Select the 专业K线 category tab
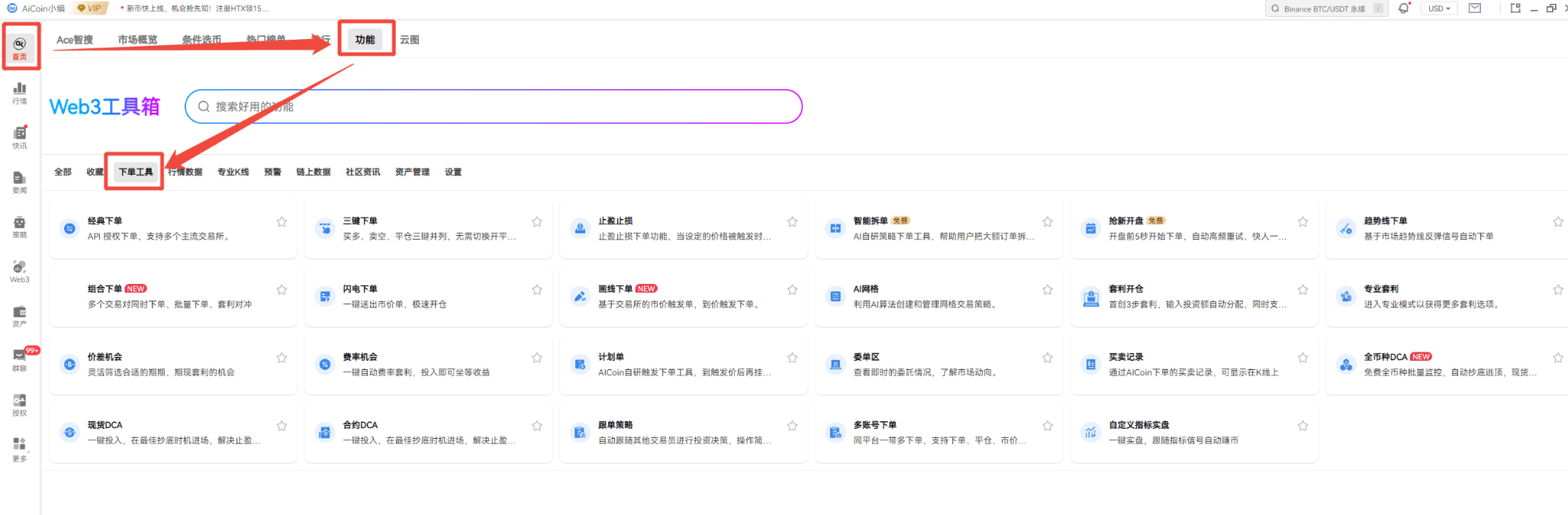Screen dimensions: 1568x515 (x=233, y=172)
